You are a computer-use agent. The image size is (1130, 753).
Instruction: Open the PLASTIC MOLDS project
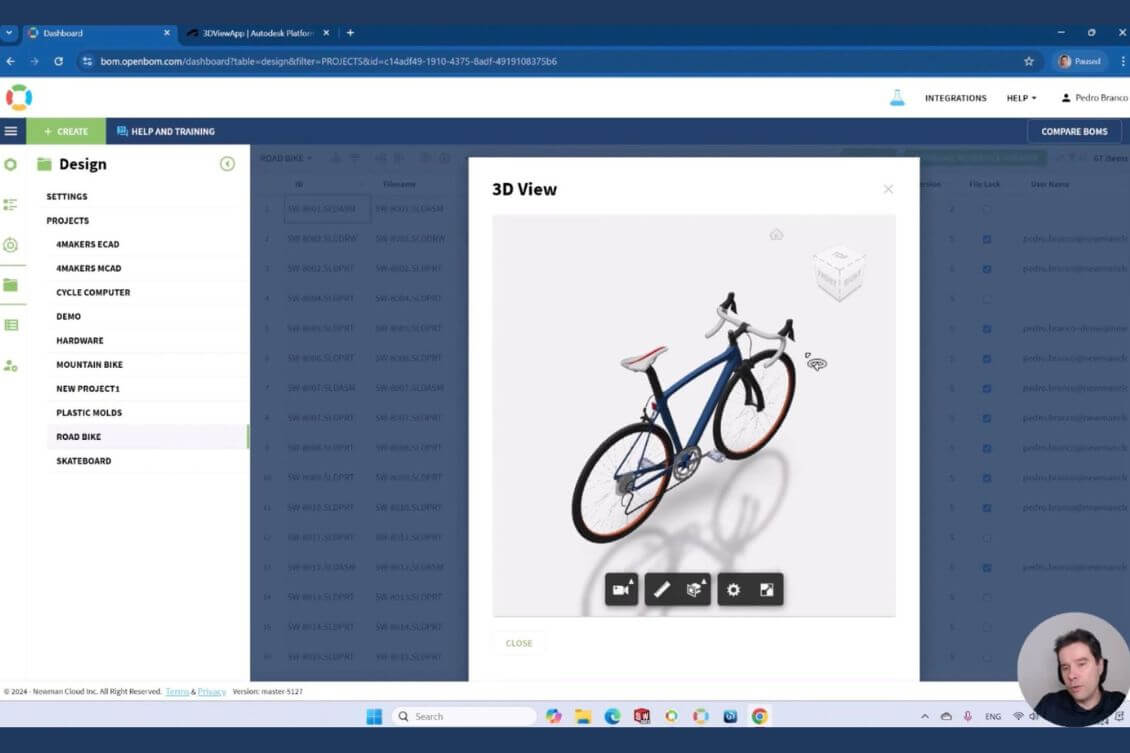(x=89, y=413)
